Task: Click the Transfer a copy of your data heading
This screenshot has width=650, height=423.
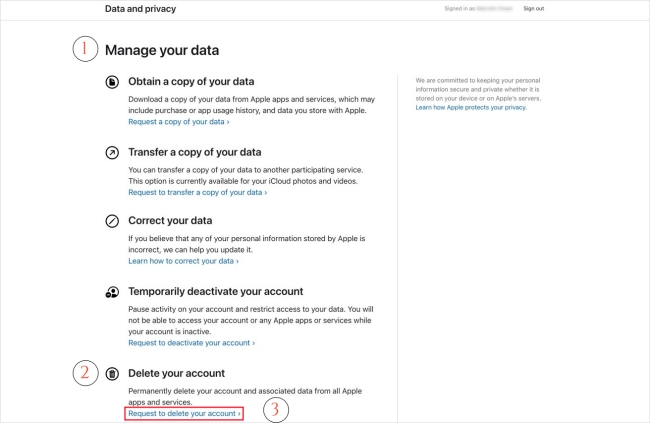Action: click(195, 152)
